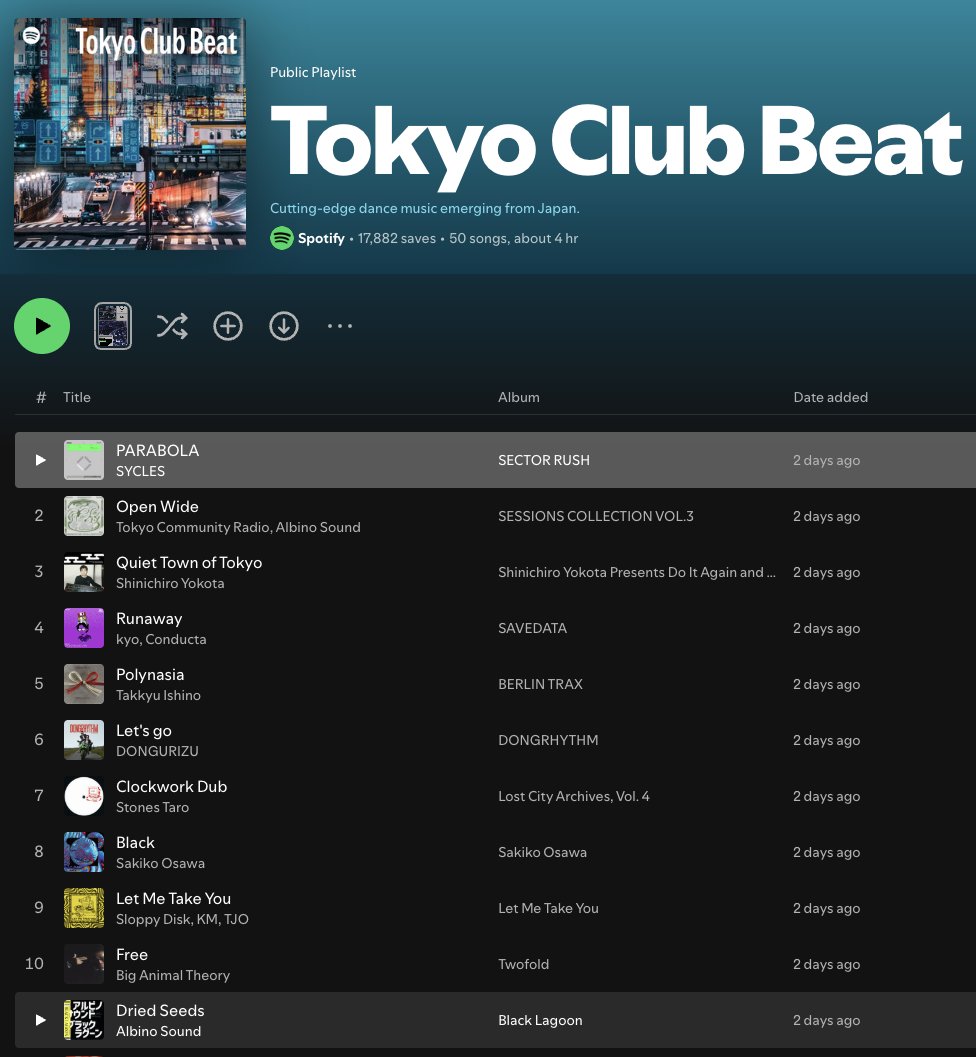Open SESSIONS COLLECTION VOL.3 album
The height and width of the screenshot is (1057, 976).
pos(596,516)
